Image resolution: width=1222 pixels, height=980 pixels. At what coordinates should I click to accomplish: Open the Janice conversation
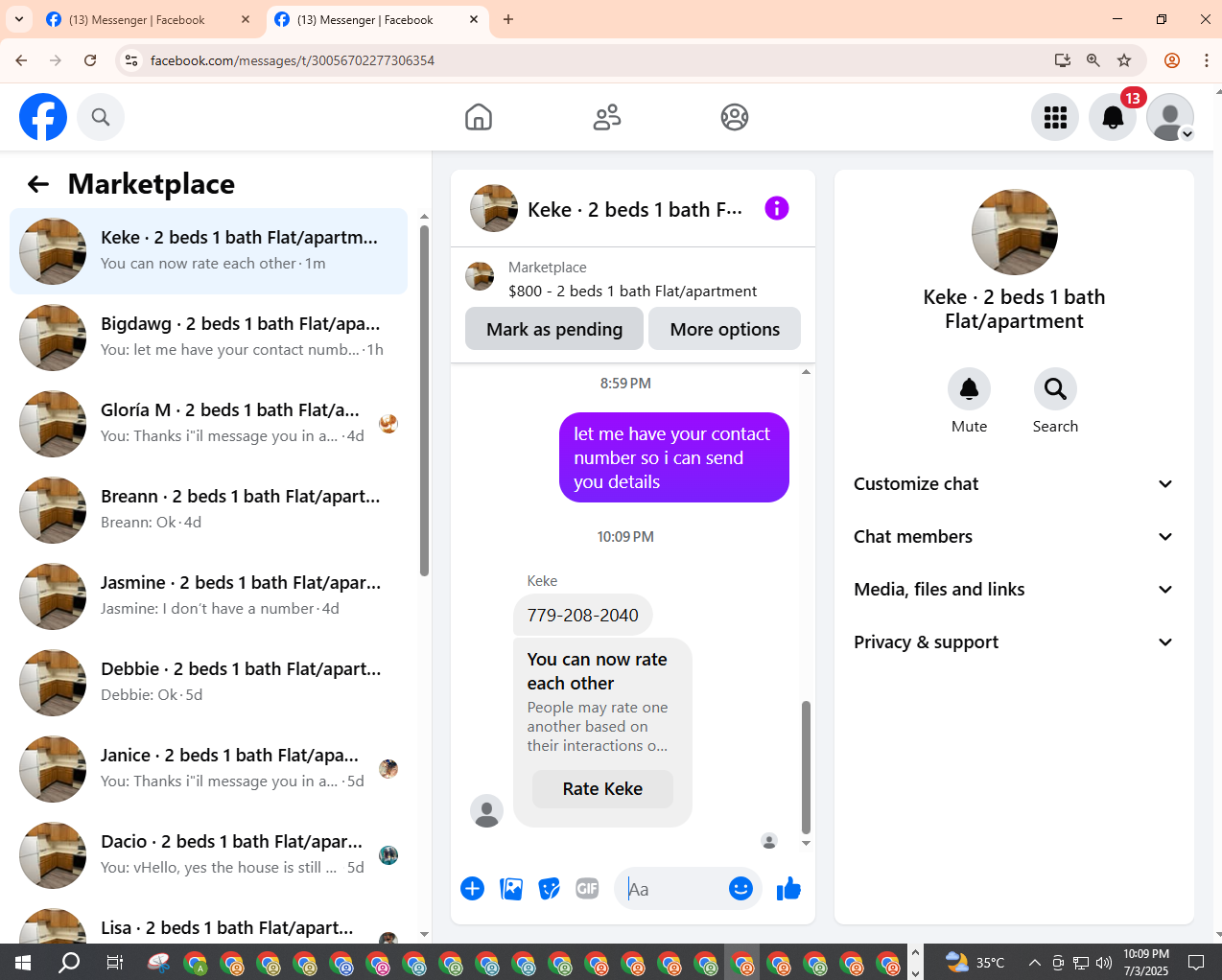208,769
